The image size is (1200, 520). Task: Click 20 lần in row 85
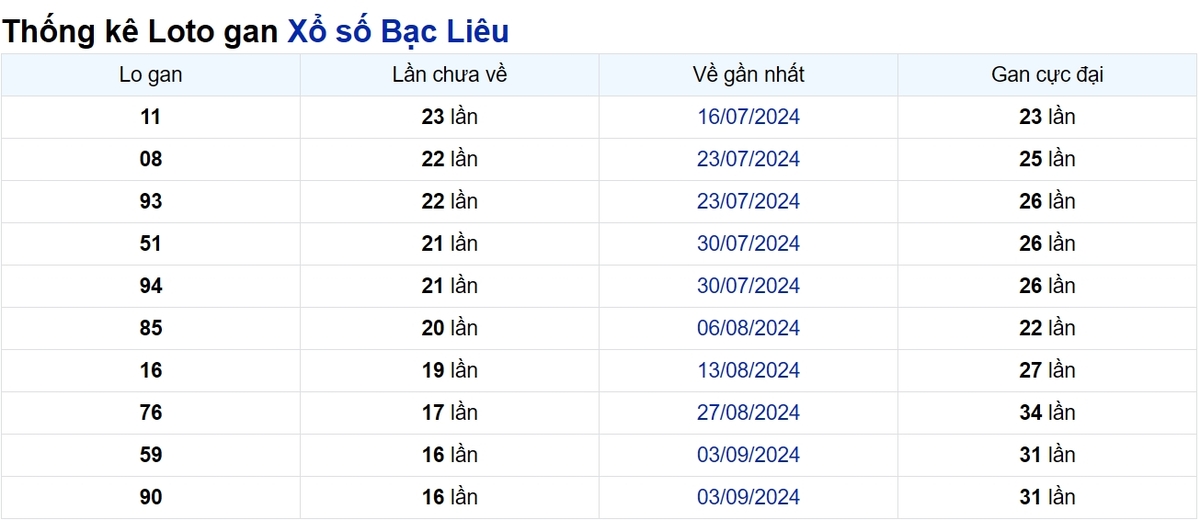450,328
